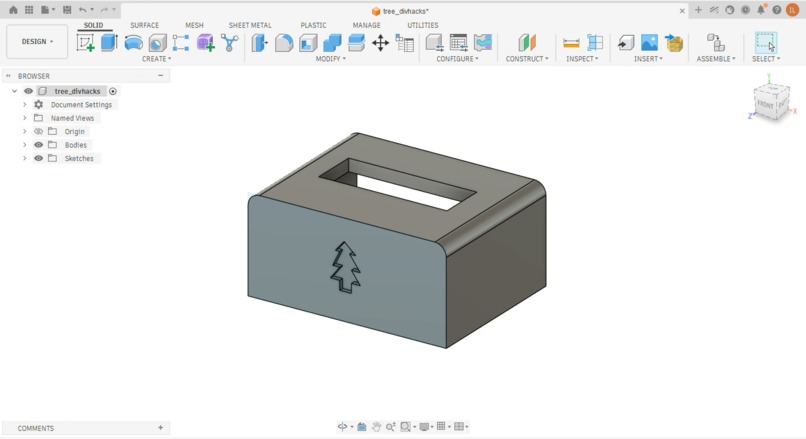Open the notifications bell
This screenshot has height=439, width=806.
pos(761,10)
